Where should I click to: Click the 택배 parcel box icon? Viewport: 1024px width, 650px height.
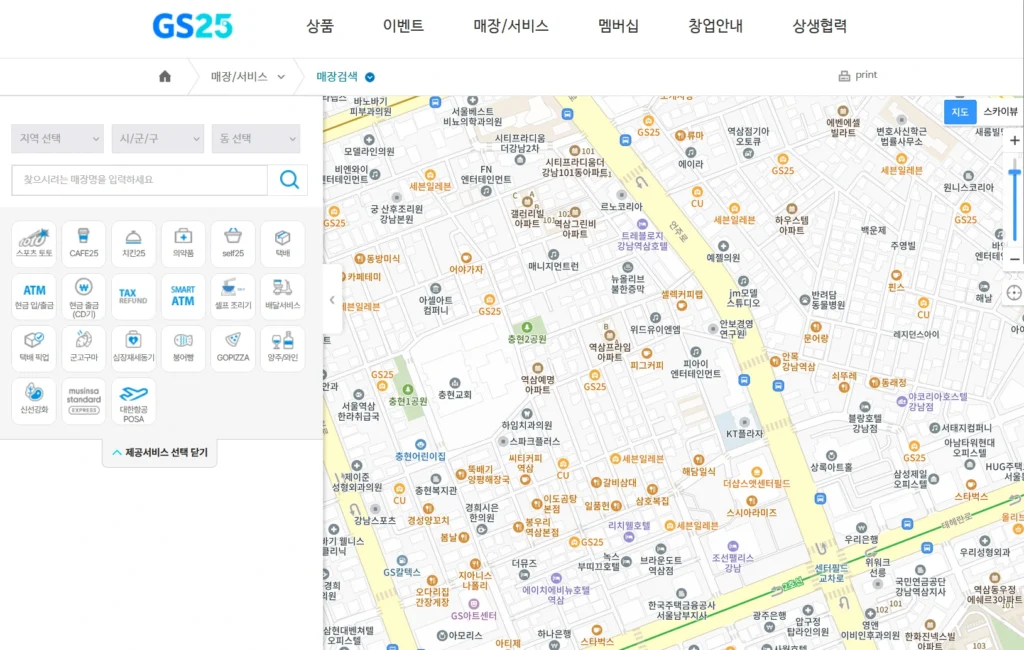coord(282,243)
